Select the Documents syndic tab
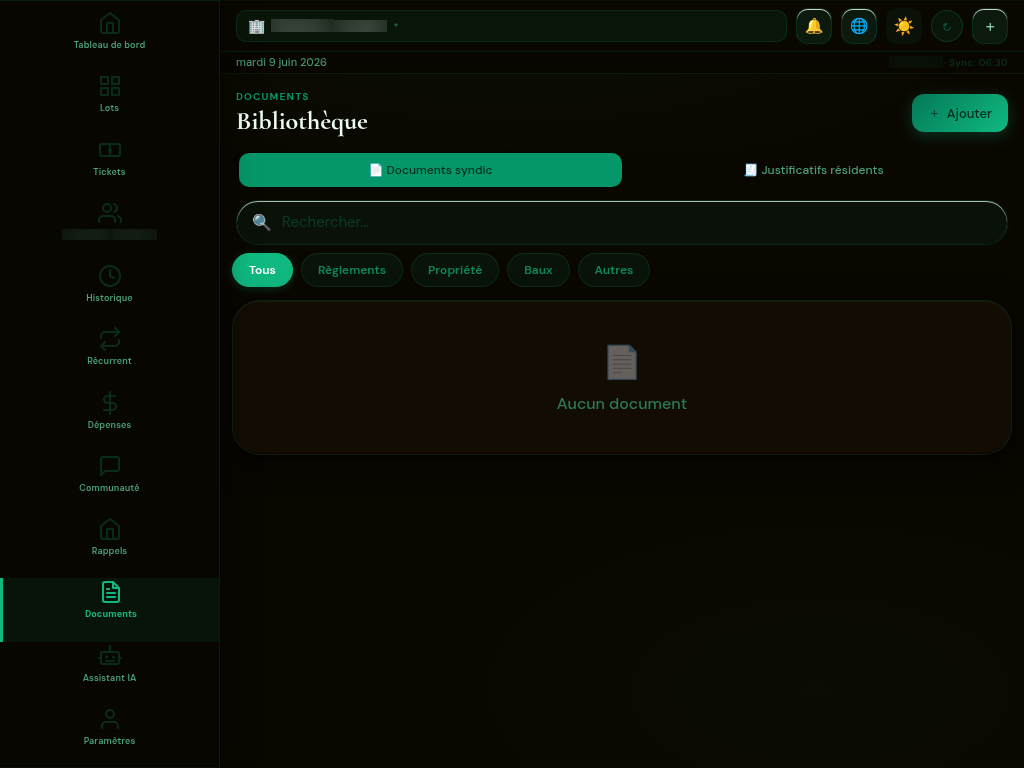Viewport: 1024px width, 768px height. (x=430, y=170)
